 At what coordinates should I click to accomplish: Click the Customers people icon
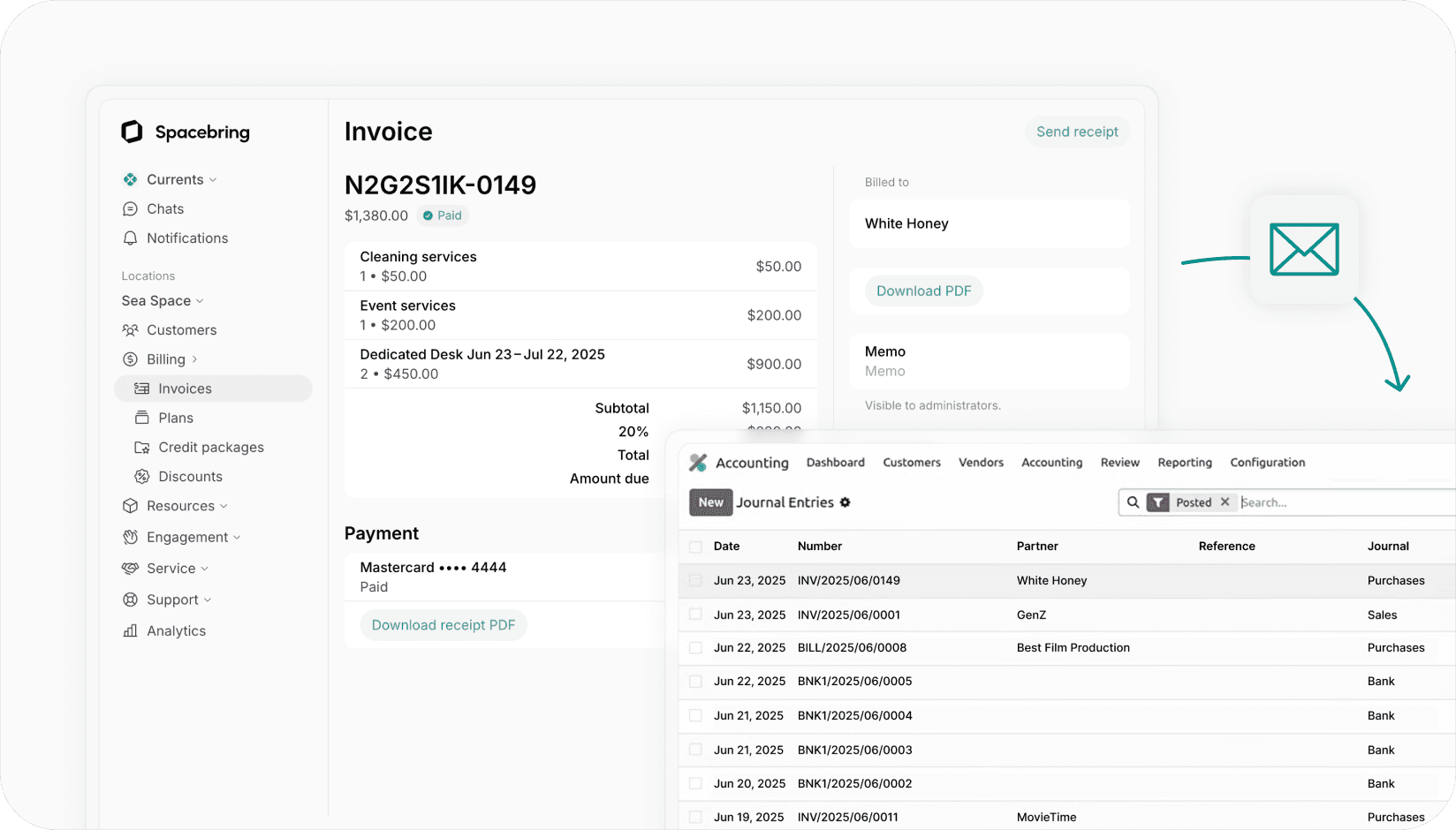[x=130, y=330]
